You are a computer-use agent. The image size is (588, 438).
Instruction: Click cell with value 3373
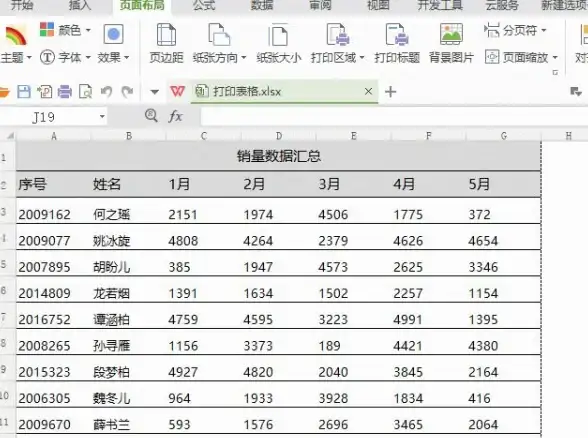(x=279, y=342)
